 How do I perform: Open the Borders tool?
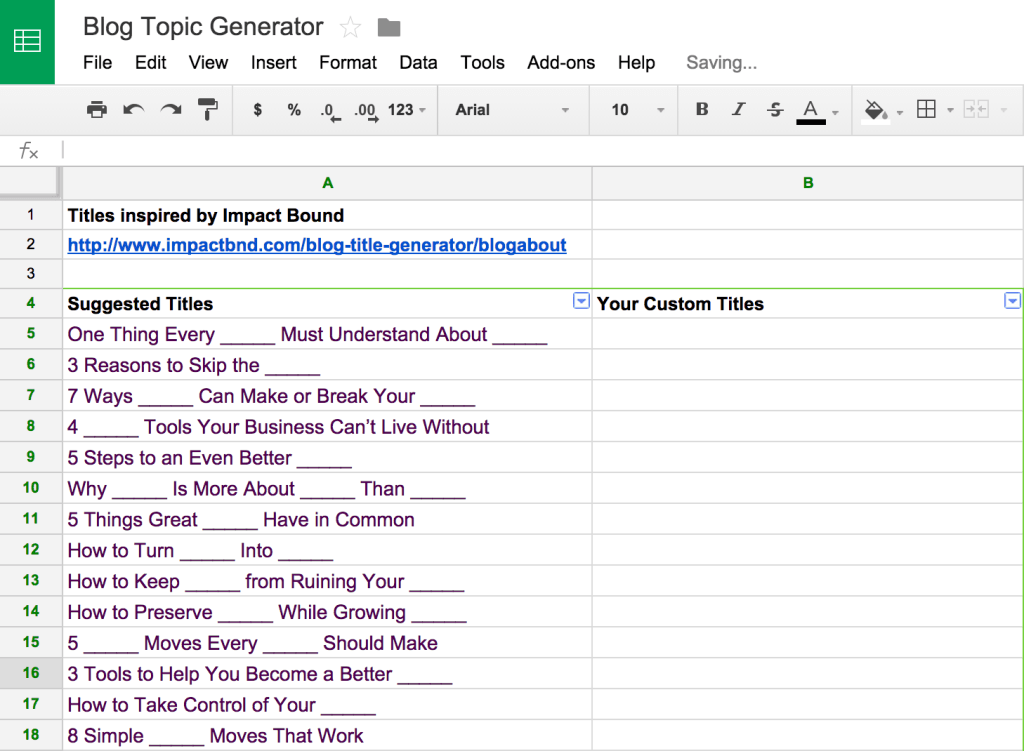(926, 109)
